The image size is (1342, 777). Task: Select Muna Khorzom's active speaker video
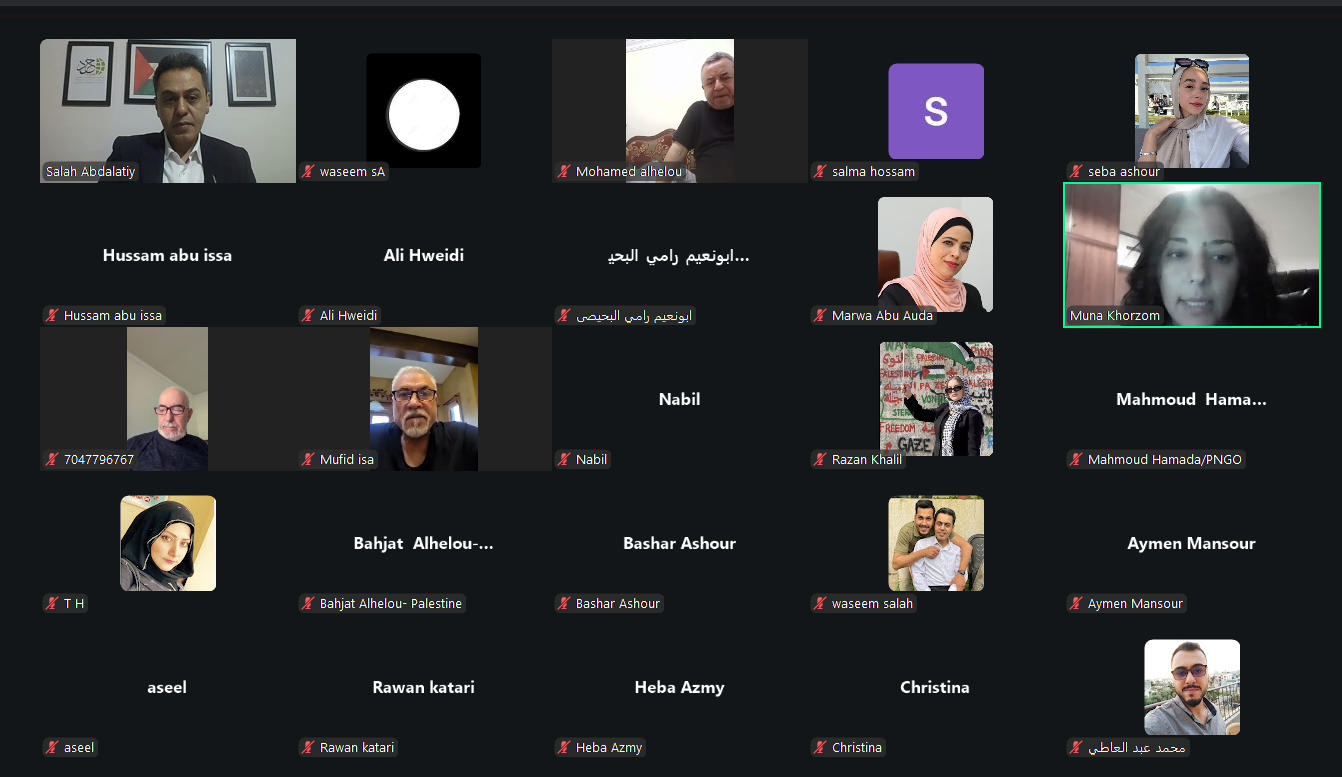coord(1192,255)
